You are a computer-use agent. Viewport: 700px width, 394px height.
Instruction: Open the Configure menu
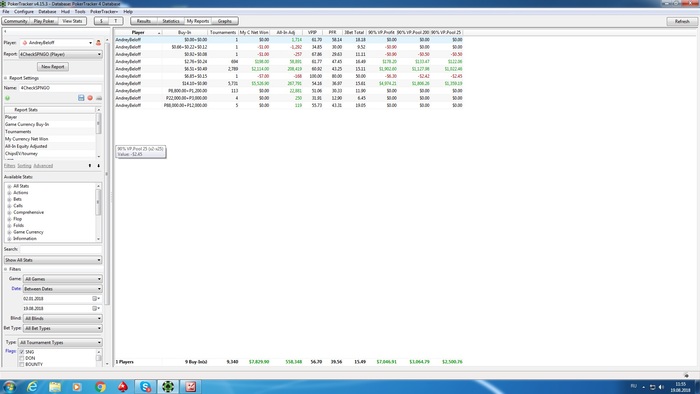point(24,12)
